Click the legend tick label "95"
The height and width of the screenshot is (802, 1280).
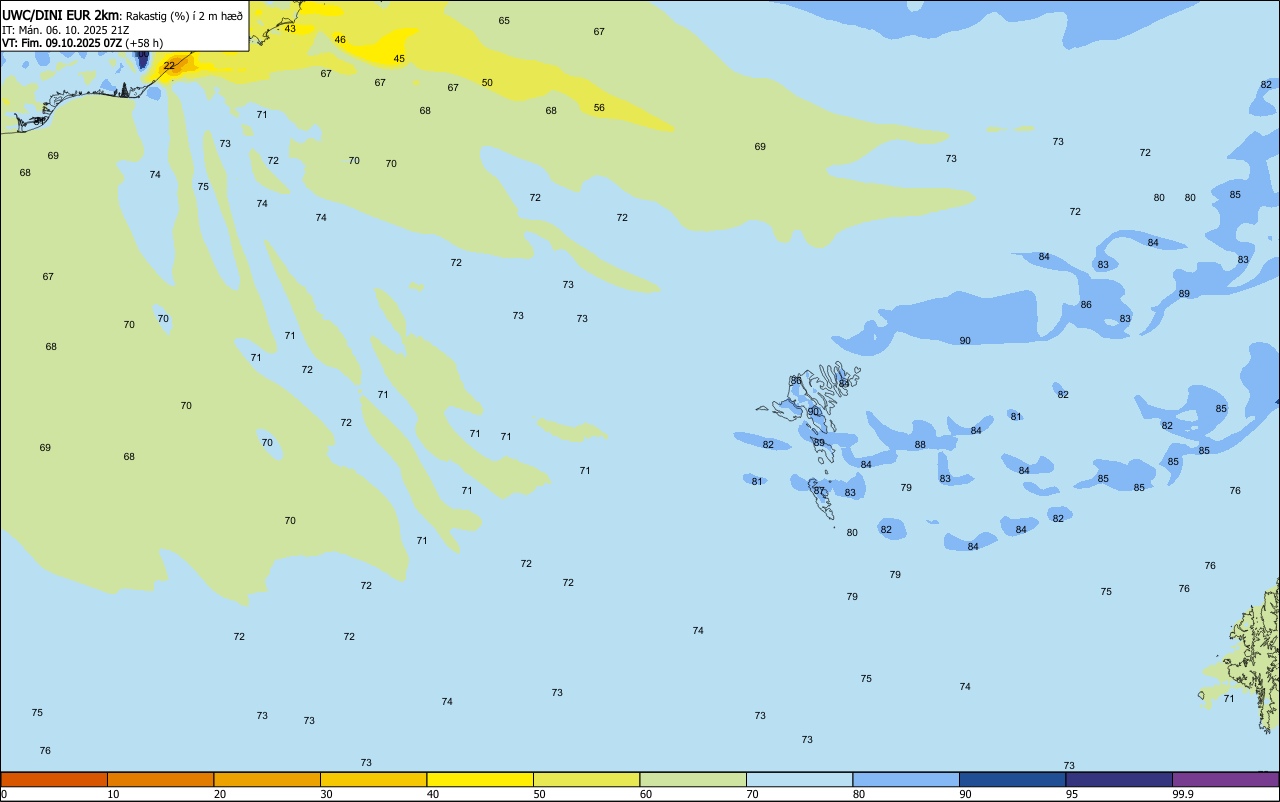1072,794
